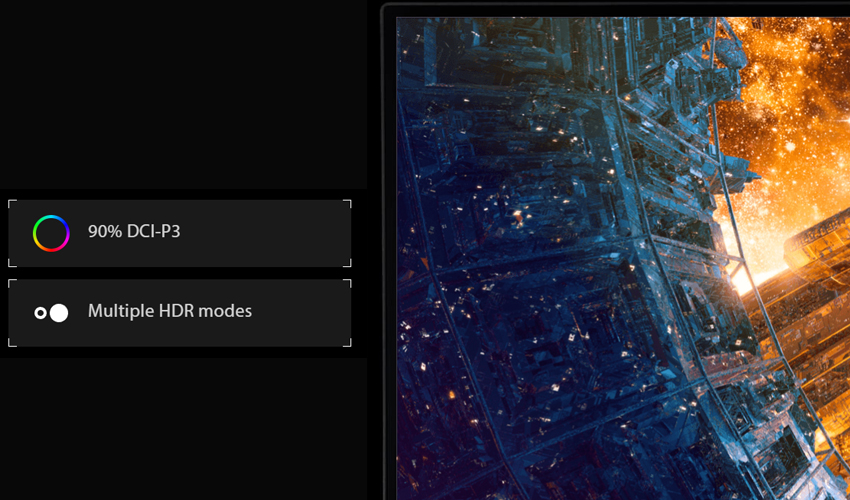850x500 pixels.
Task: Open the 90% DCI-P3 feature card
Action: click(179, 233)
